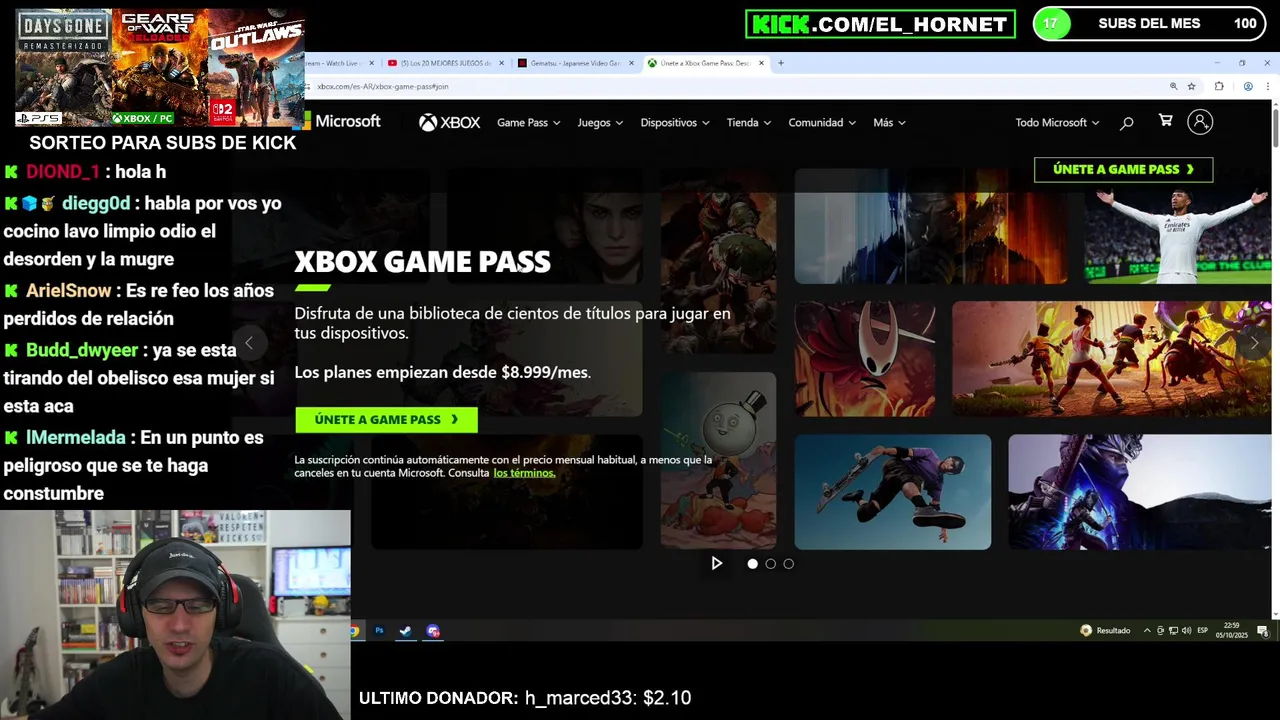Click the skateboarder game thumbnail
Screen dimensions: 1280x720
[x=893, y=492]
